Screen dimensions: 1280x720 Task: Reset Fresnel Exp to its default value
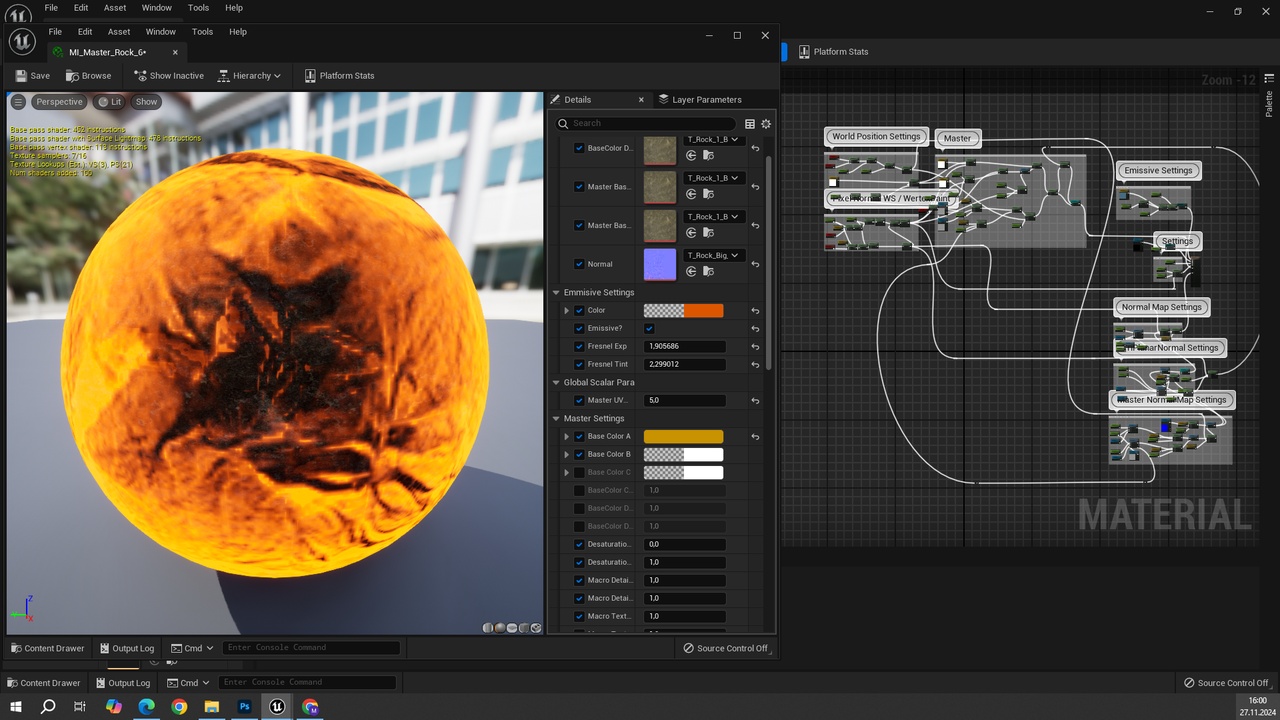point(755,347)
